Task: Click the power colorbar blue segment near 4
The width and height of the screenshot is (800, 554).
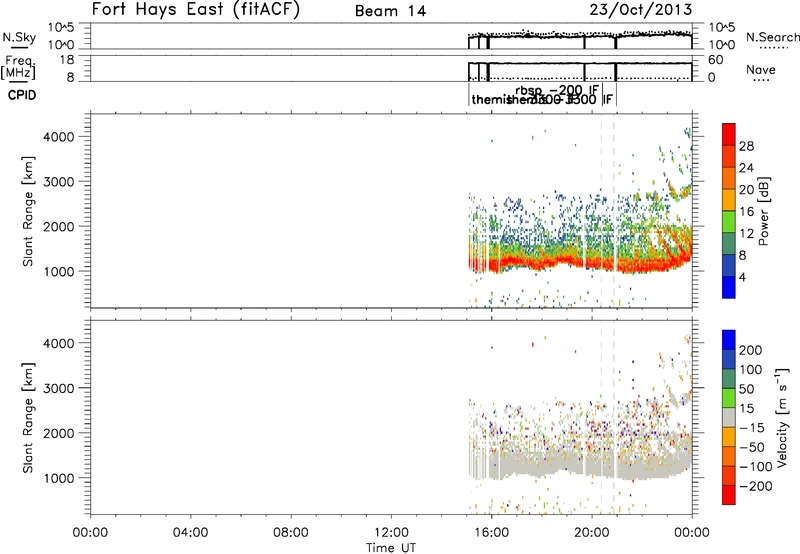Action: pyautogui.click(x=729, y=287)
